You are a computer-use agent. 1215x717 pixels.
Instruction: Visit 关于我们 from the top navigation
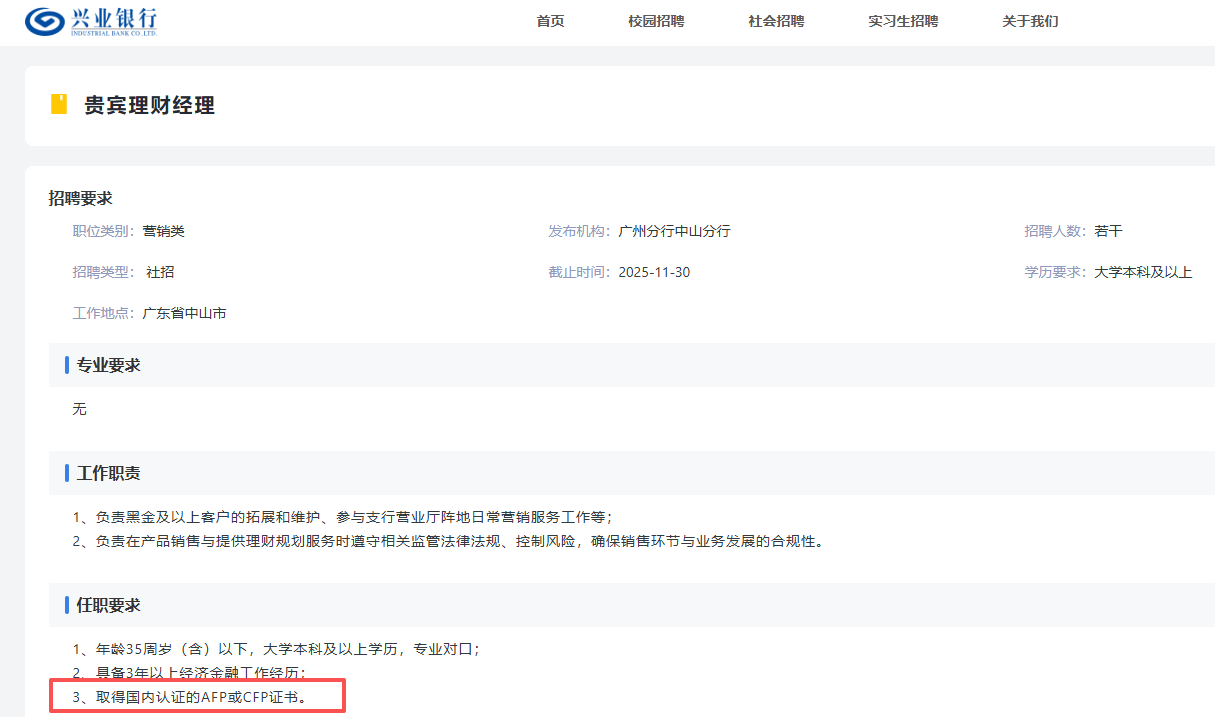[1030, 21]
